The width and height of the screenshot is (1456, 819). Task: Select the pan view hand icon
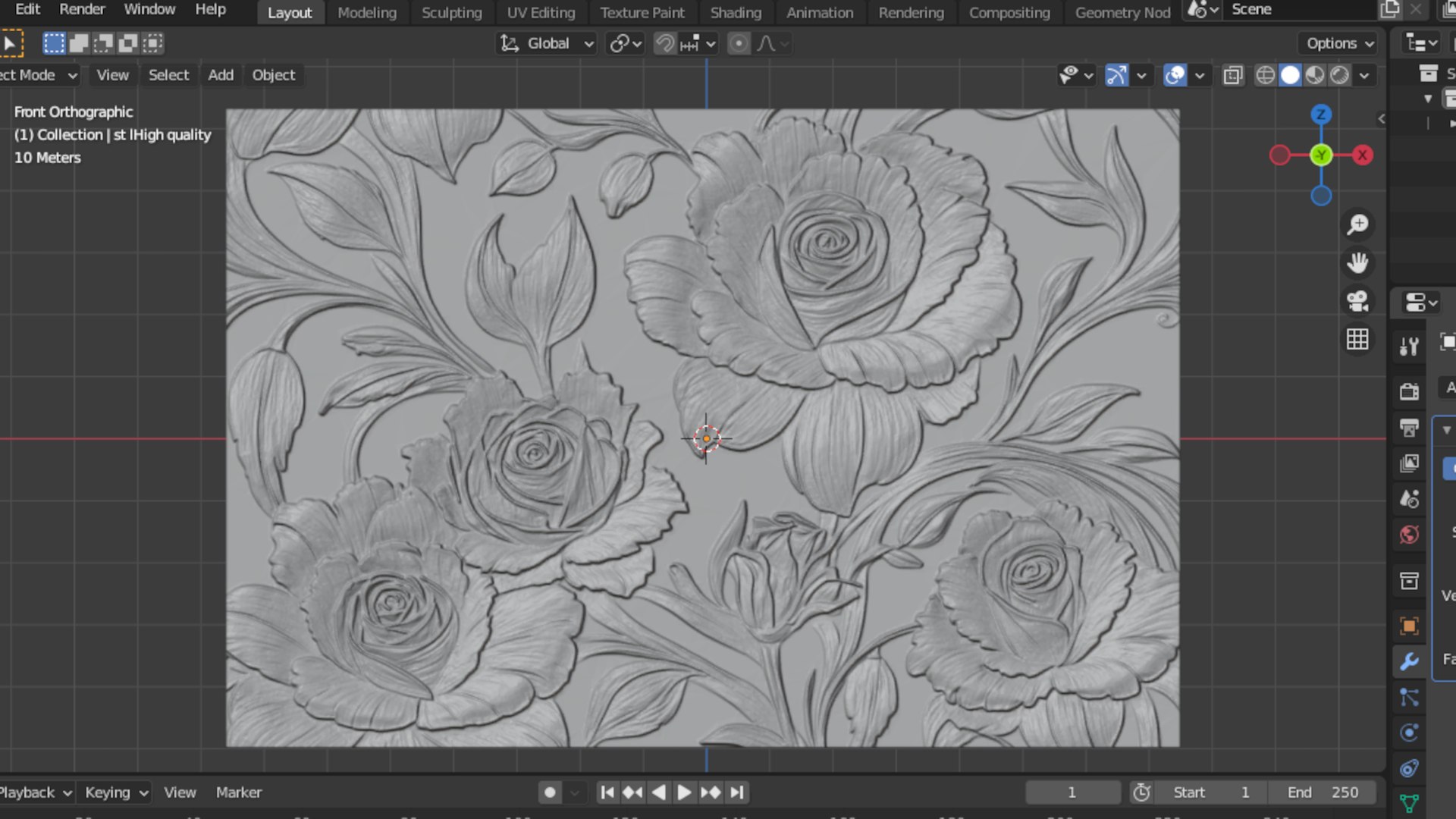(x=1357, y=262)
